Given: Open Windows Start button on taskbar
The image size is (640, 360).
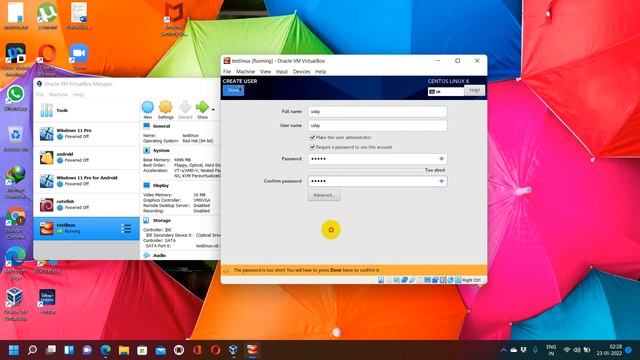Looking at the screenshot, I should (x=14, y=350).
